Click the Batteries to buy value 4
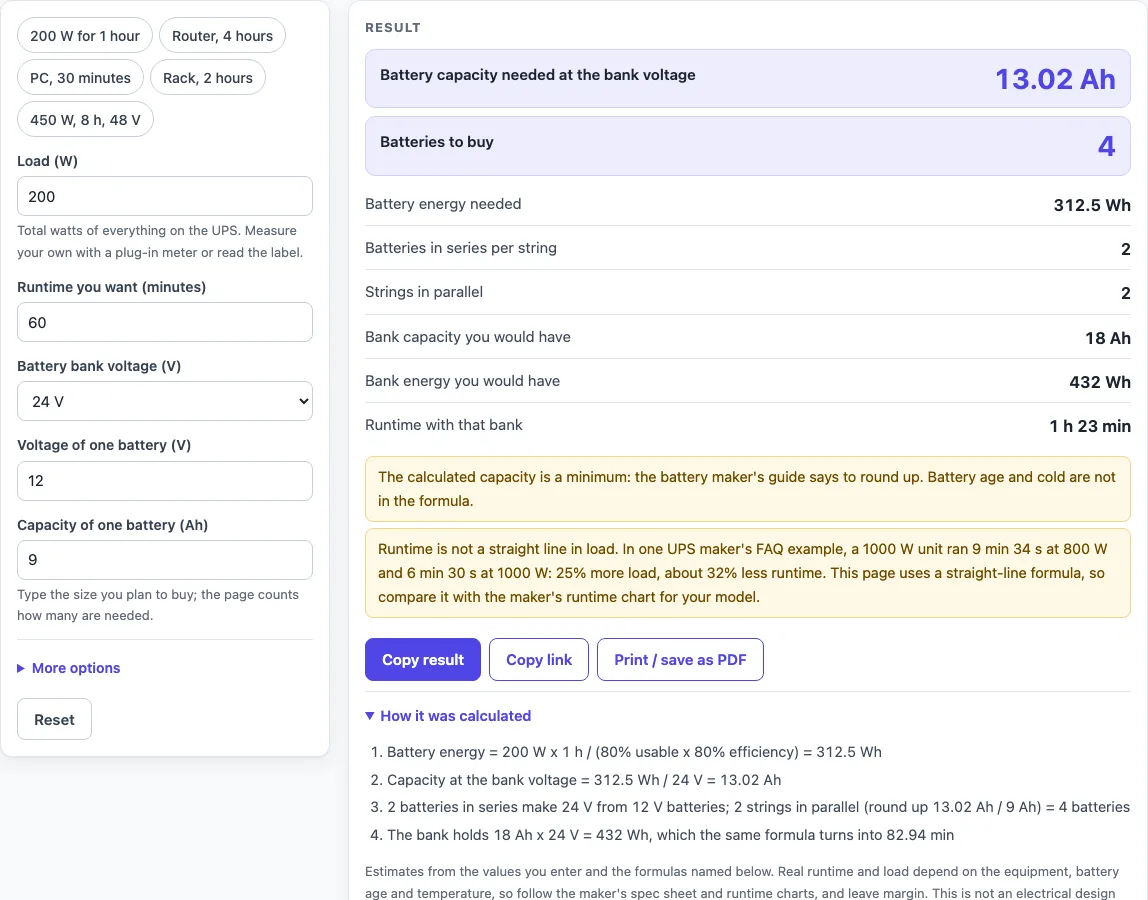Screen dimensions: 1148x900 (x=1106, y=146)
